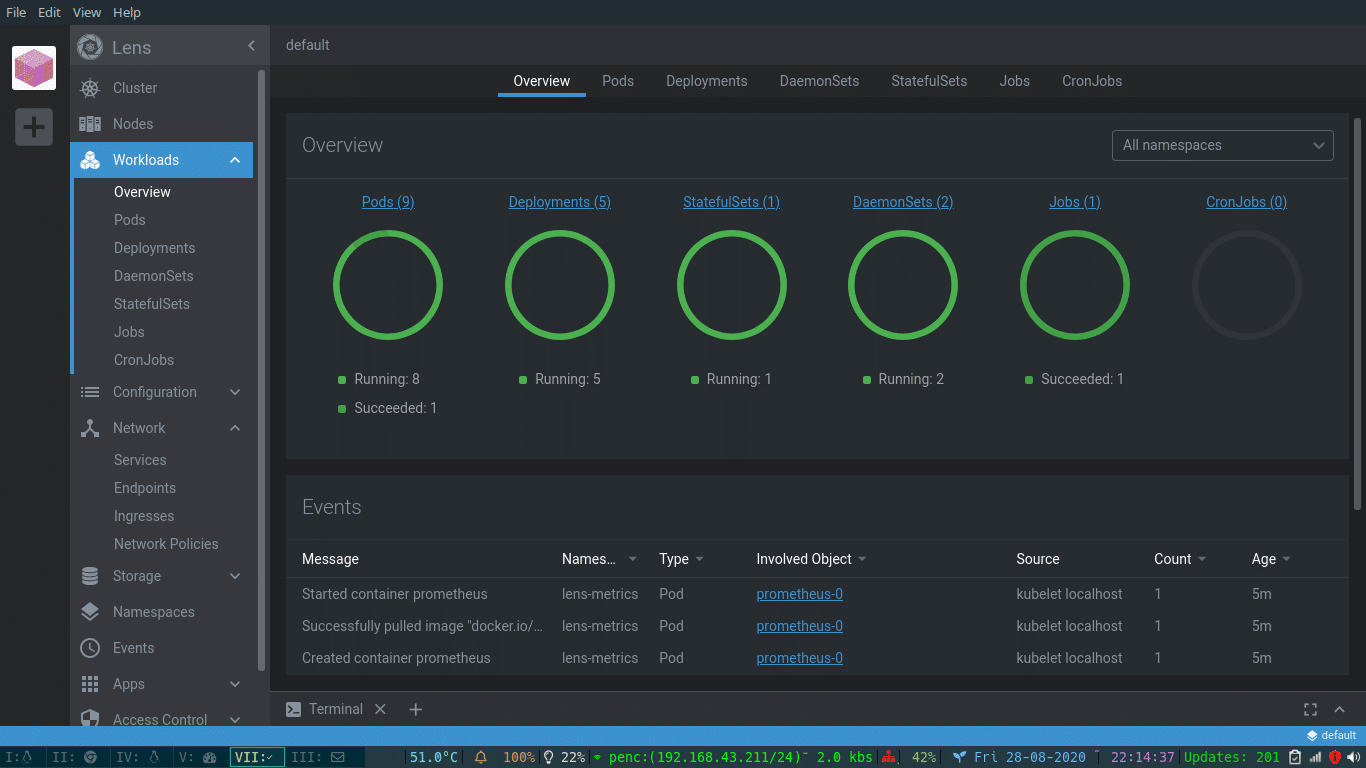
Task: Open the All namespaces dropdown
Action: [1222, 145]
